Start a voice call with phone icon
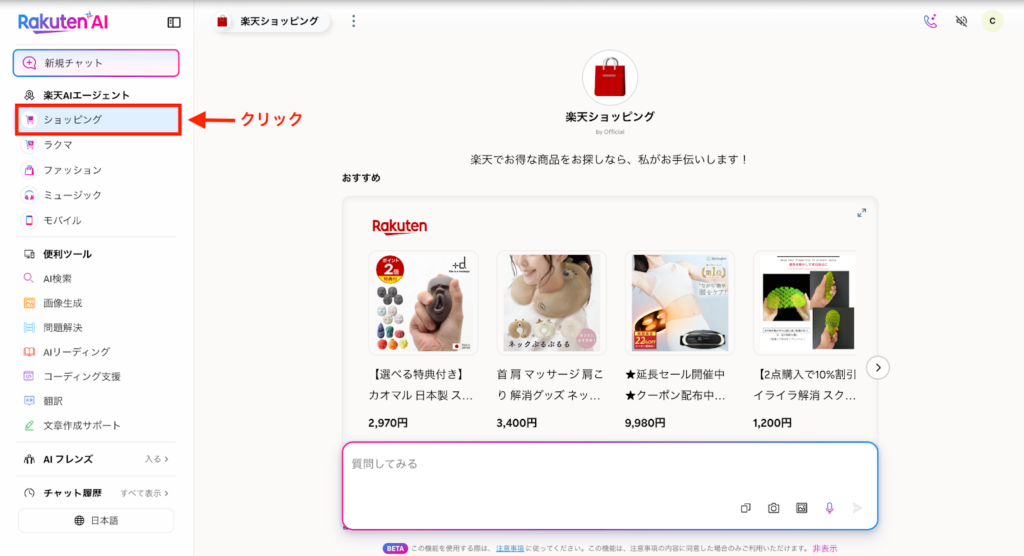The height and width of the screenshot is (556, 1024). (x=930, y=22)
